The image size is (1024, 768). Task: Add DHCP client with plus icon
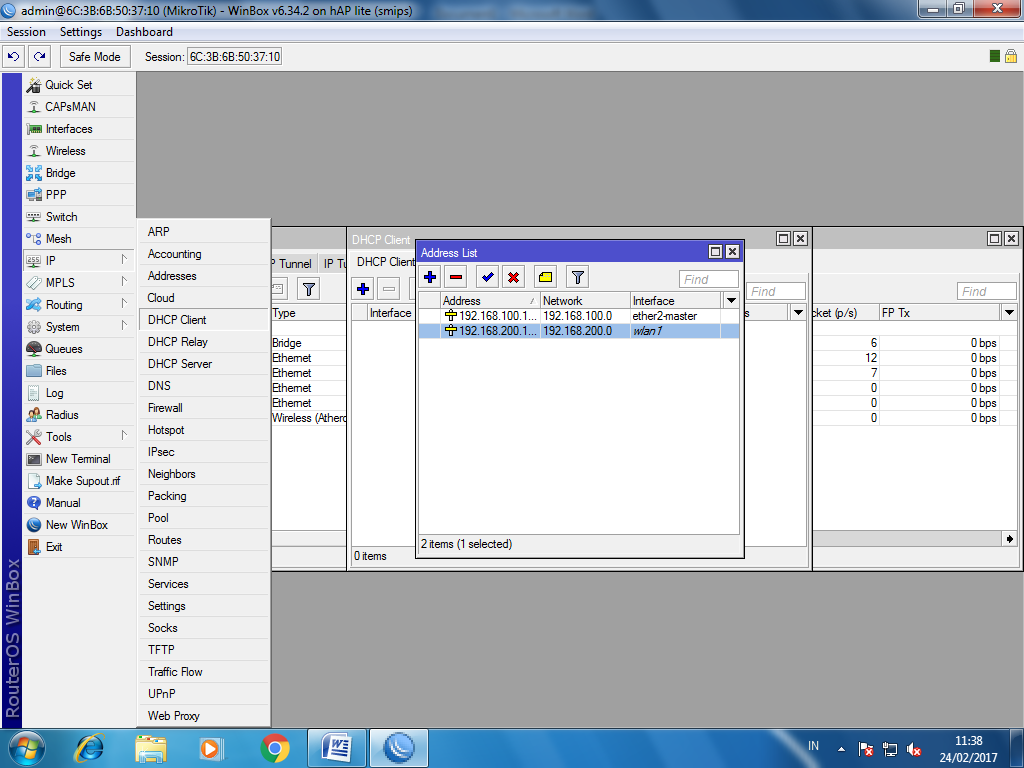(363, 289)
